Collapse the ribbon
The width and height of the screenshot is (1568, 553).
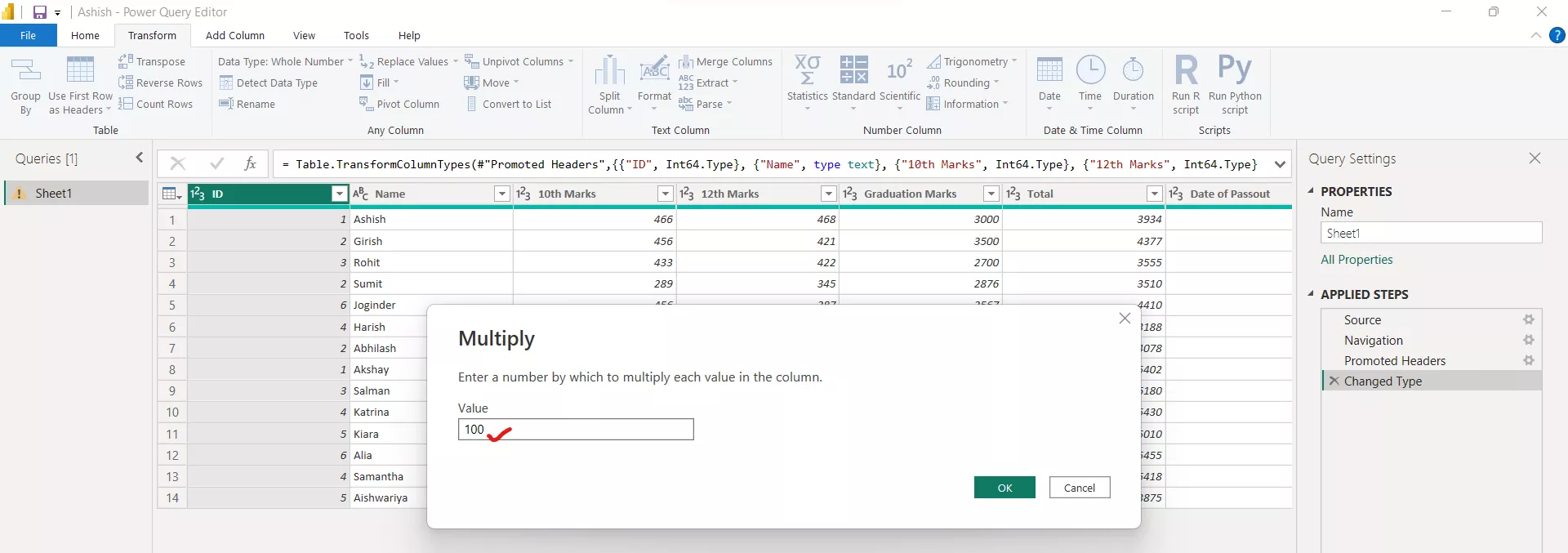pyautogui.click(x=1535, y=35)
